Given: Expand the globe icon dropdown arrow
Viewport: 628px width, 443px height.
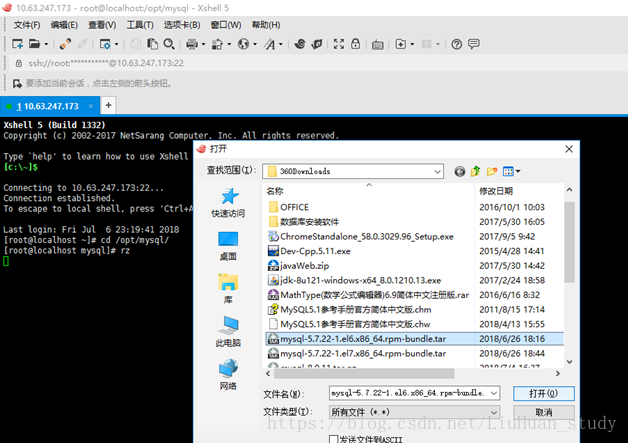Looking at the screenshot, I should coord(255,44).
